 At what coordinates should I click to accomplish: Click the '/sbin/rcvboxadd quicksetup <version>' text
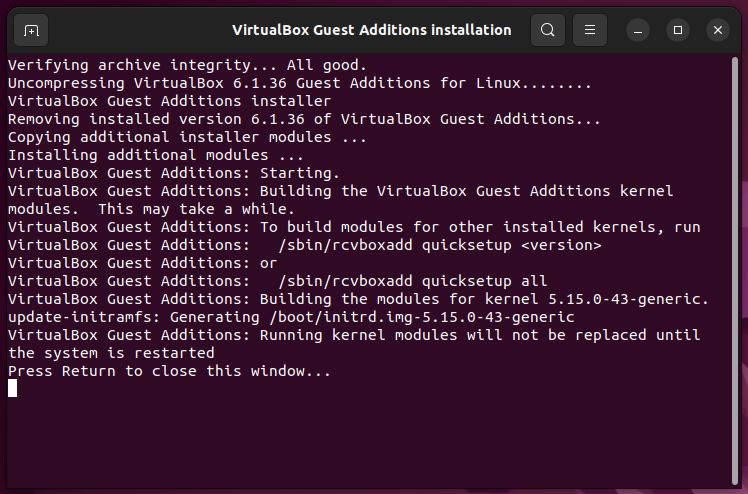pyautogui.click(x=439, y=245)
